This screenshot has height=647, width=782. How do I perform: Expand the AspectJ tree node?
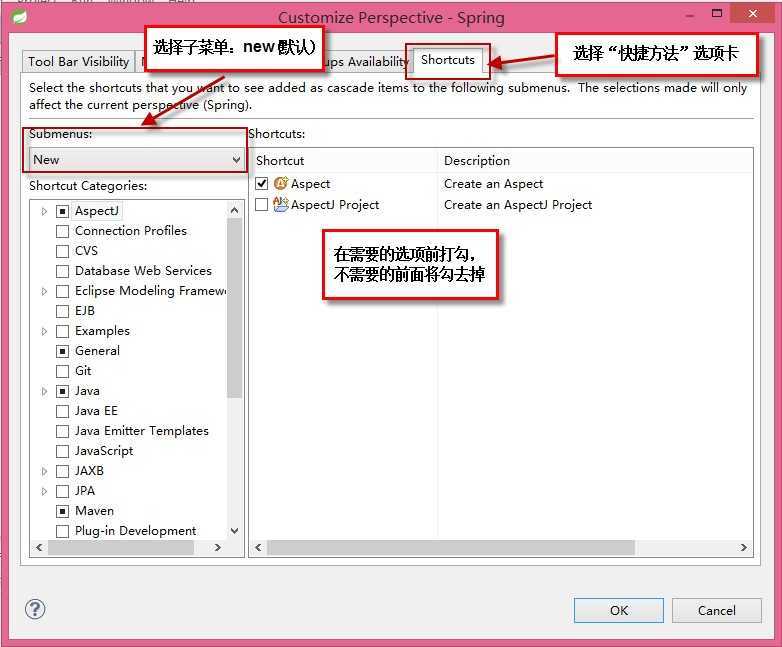(x=44, y=212)
